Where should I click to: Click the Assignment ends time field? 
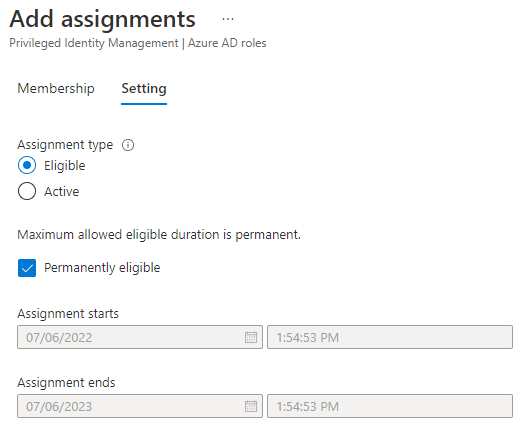tap(390, 406)
